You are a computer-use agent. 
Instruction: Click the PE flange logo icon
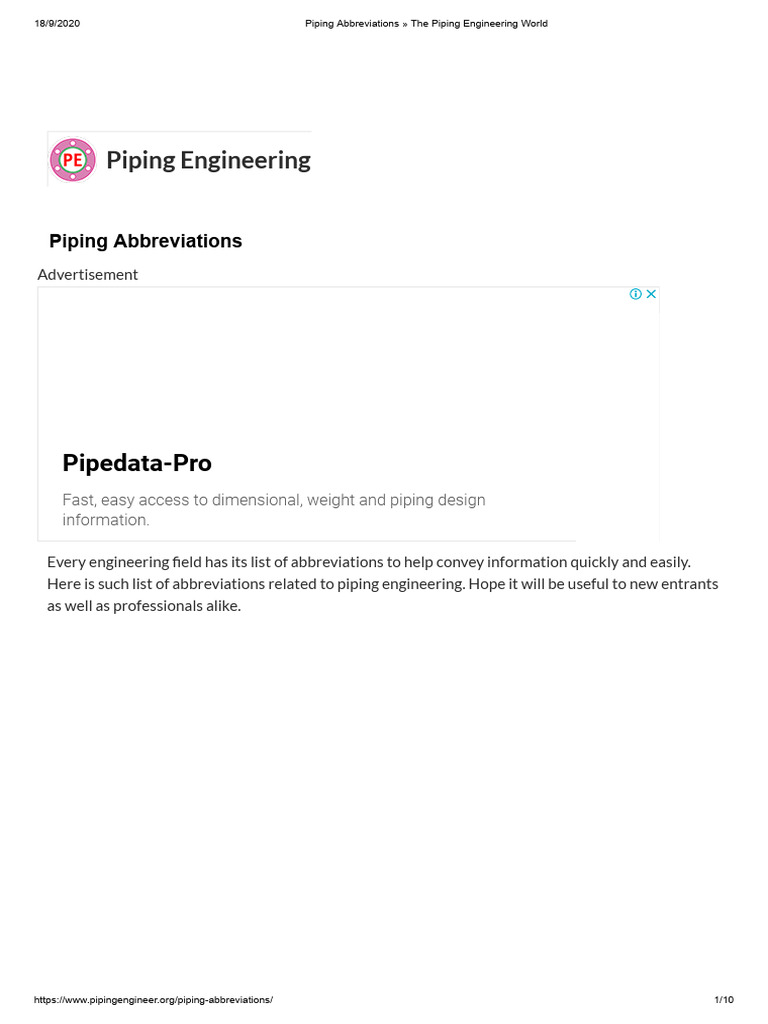coord(72,160)
